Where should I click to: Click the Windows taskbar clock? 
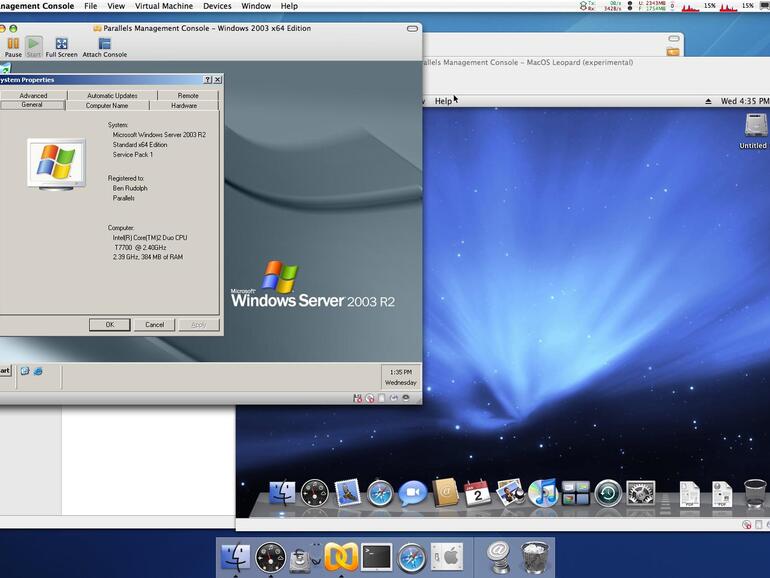[x=400, y=376]
